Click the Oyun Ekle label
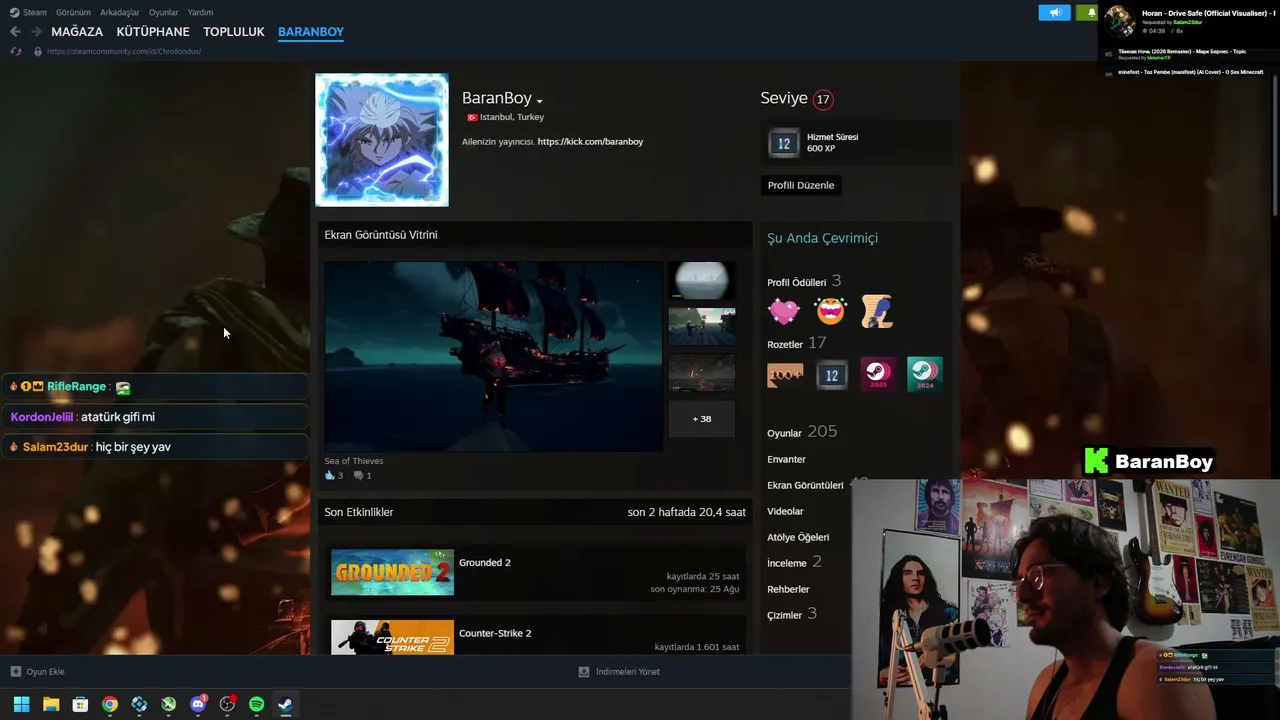 click(46, 672)
